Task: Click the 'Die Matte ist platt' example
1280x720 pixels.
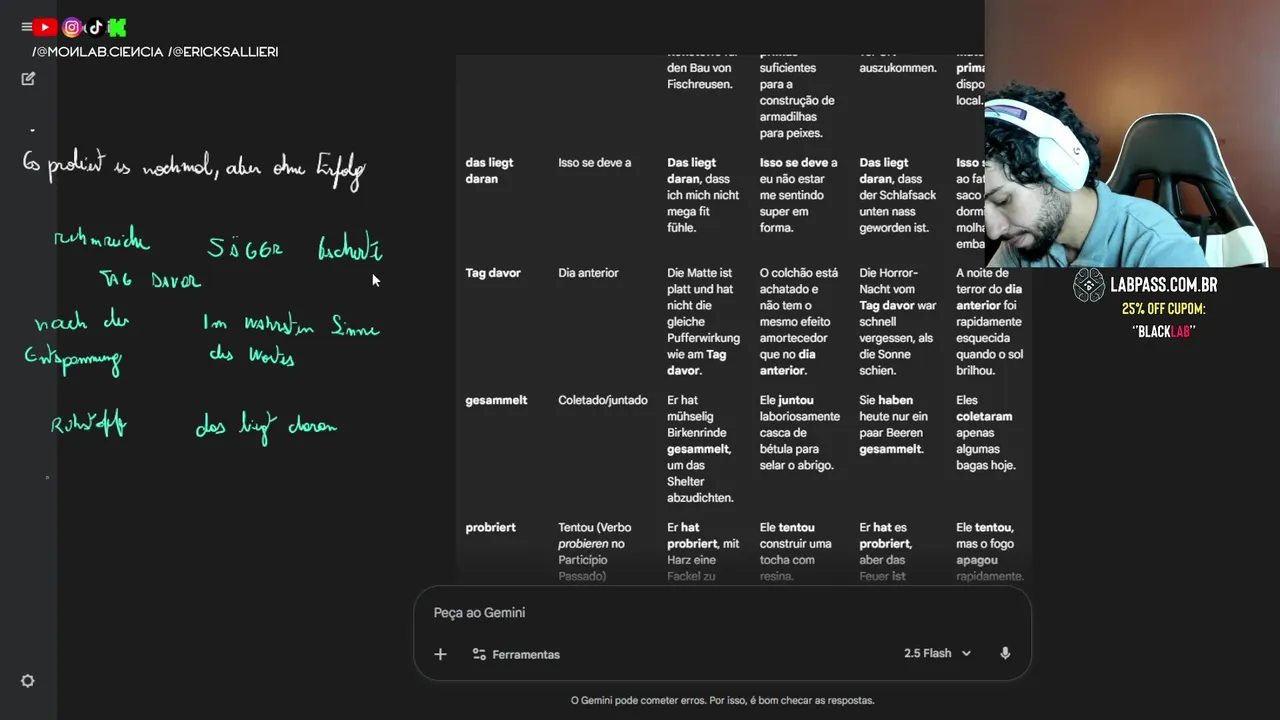Action: point(703,321)
